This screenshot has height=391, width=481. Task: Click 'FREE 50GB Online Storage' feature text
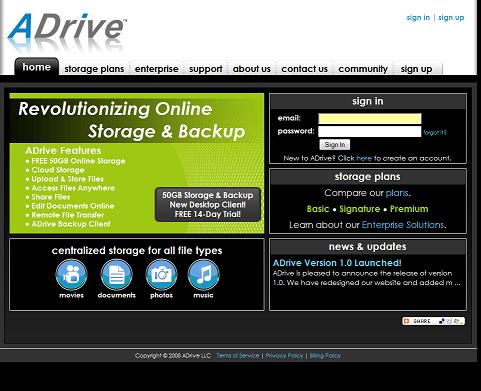click(78, 161)
